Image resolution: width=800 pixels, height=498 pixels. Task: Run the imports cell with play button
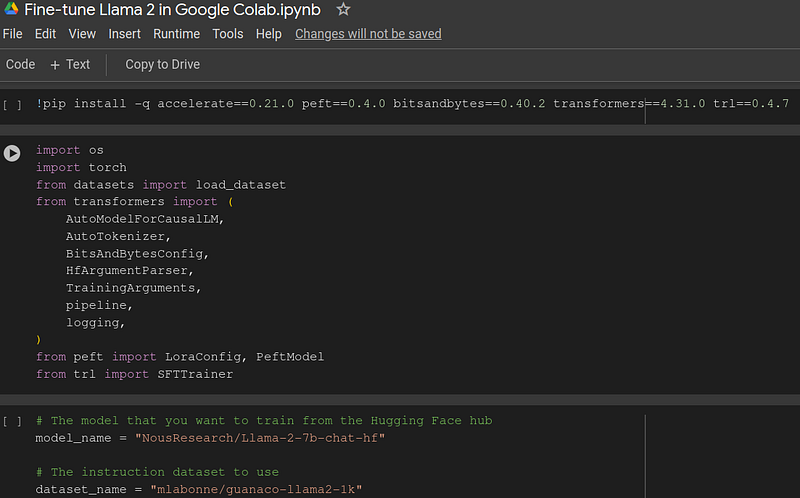click(12, 153)
